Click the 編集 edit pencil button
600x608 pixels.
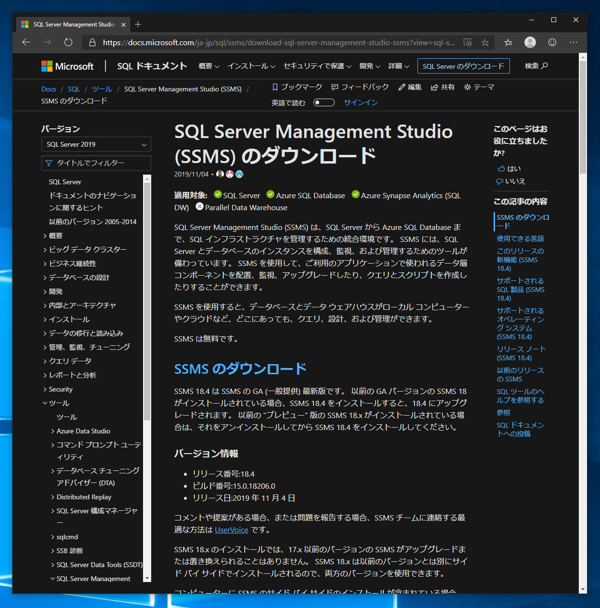410,87
